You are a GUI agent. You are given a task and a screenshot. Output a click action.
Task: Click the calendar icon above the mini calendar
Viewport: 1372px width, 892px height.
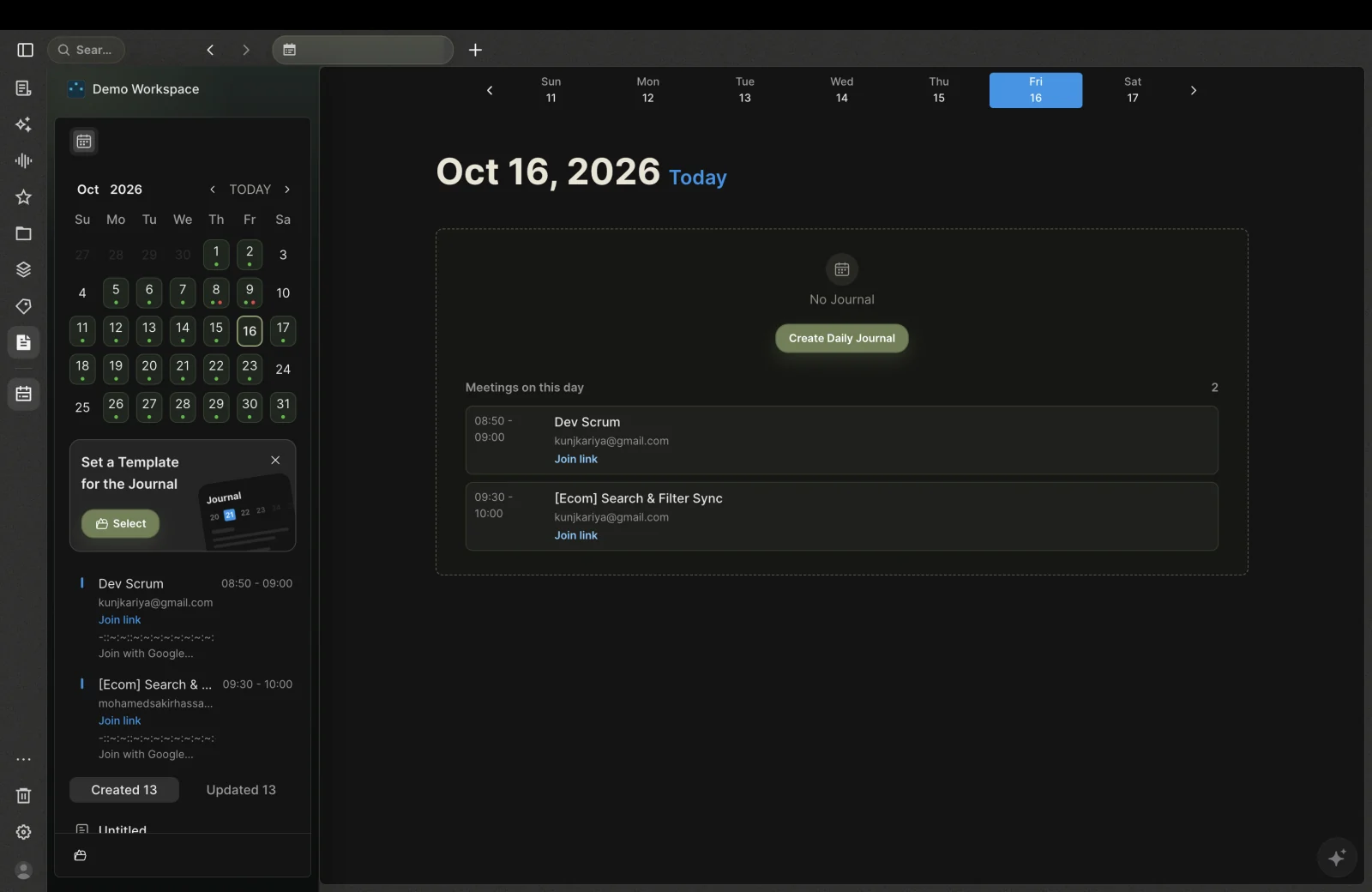pos(84,142)
